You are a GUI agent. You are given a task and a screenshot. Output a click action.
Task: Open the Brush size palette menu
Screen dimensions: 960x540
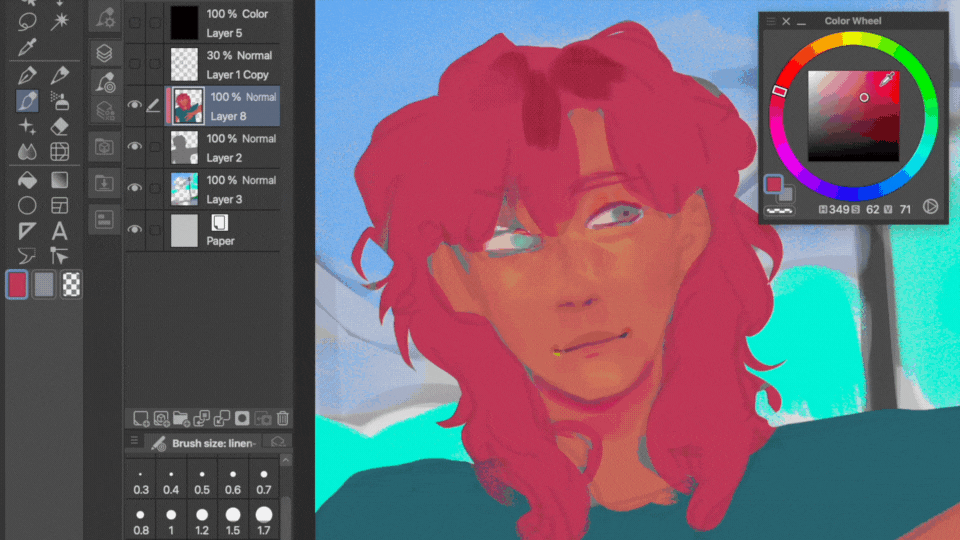[x=134, y=441]
